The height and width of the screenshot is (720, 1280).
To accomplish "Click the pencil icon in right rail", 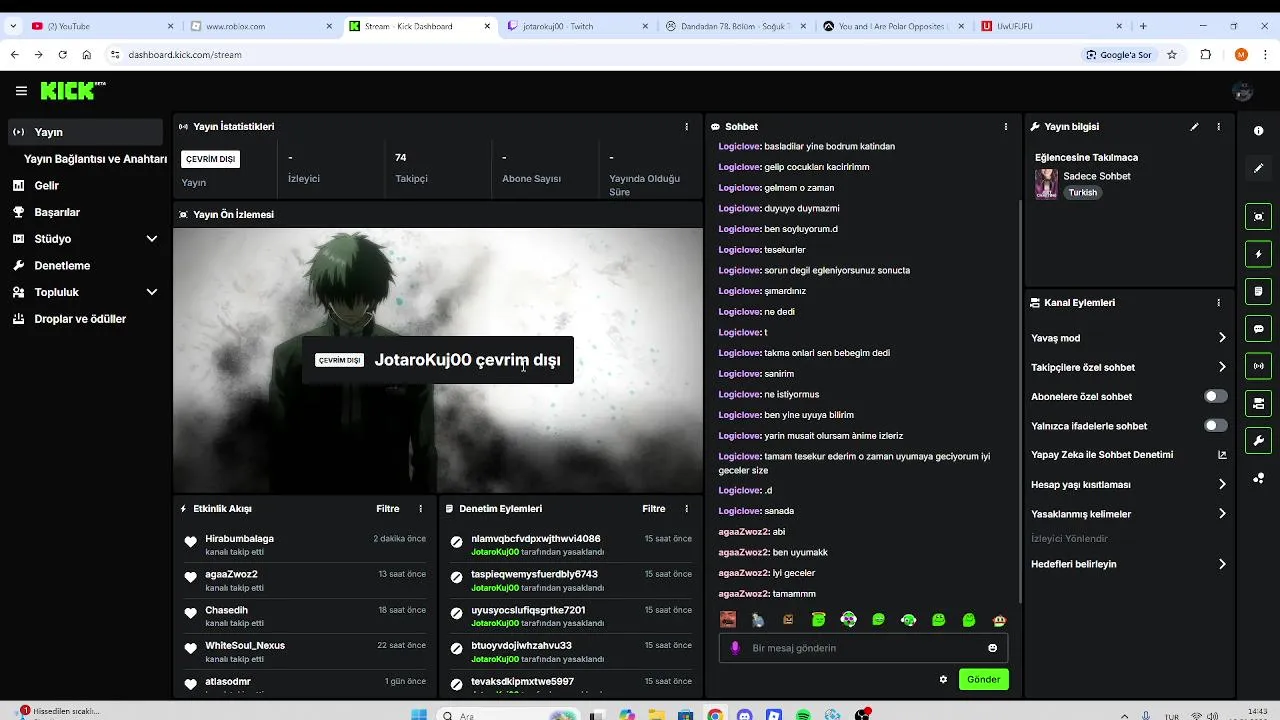I will [1259, 168].
